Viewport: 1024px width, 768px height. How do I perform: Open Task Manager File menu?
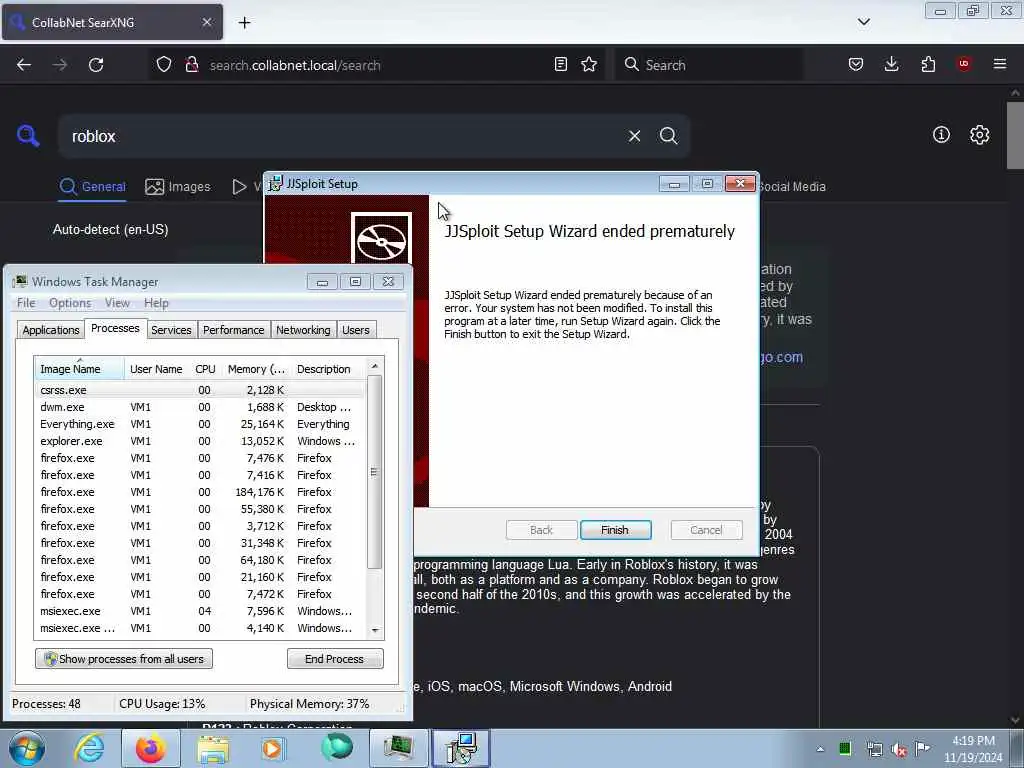(26, 303)
